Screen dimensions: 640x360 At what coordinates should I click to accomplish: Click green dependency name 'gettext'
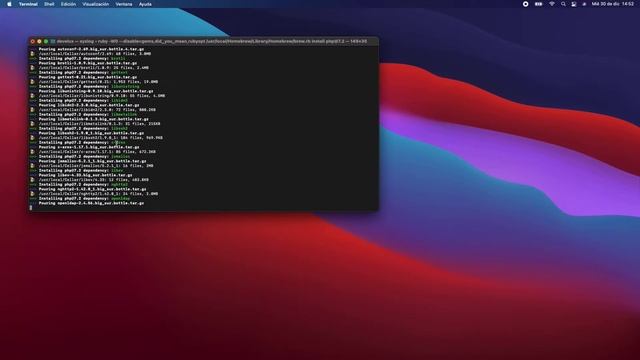point(119,72)
